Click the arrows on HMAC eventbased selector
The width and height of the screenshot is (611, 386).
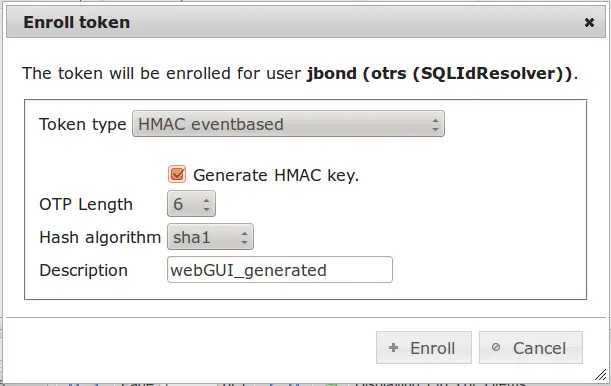pyautogui.click(x=435, y=125)
